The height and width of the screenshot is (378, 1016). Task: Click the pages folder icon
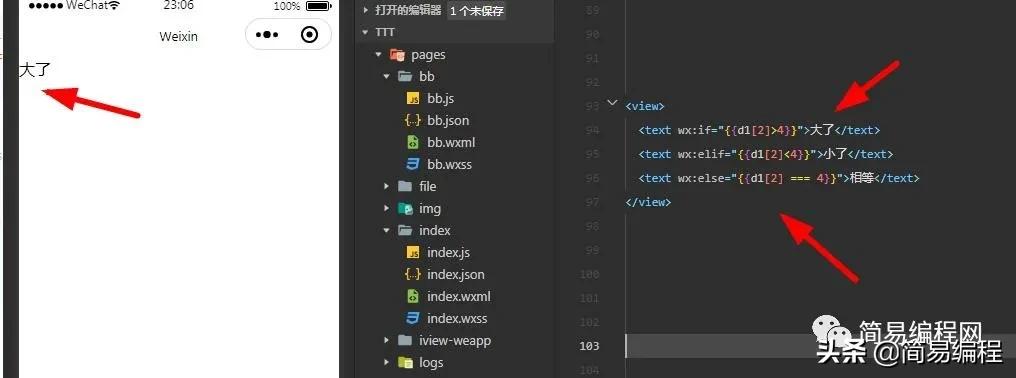[x=397, y=54]
